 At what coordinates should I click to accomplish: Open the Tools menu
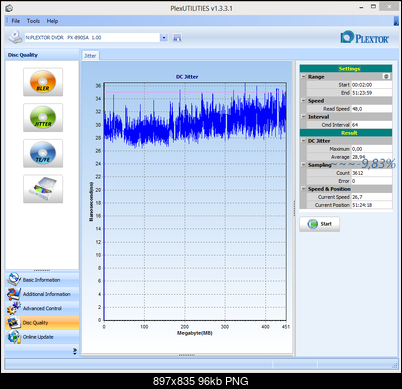click(x=33, y=21)
